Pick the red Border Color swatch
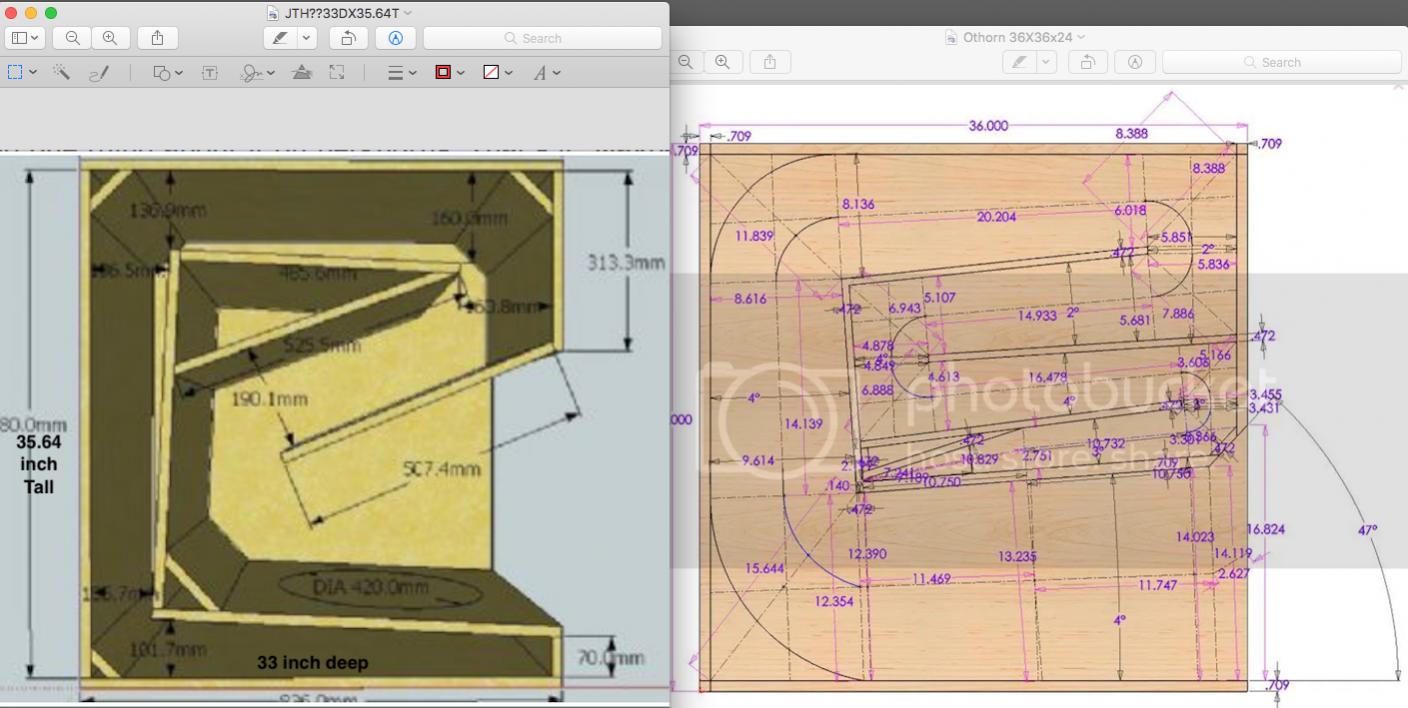1408x708 pixels. tap(443, 72)
